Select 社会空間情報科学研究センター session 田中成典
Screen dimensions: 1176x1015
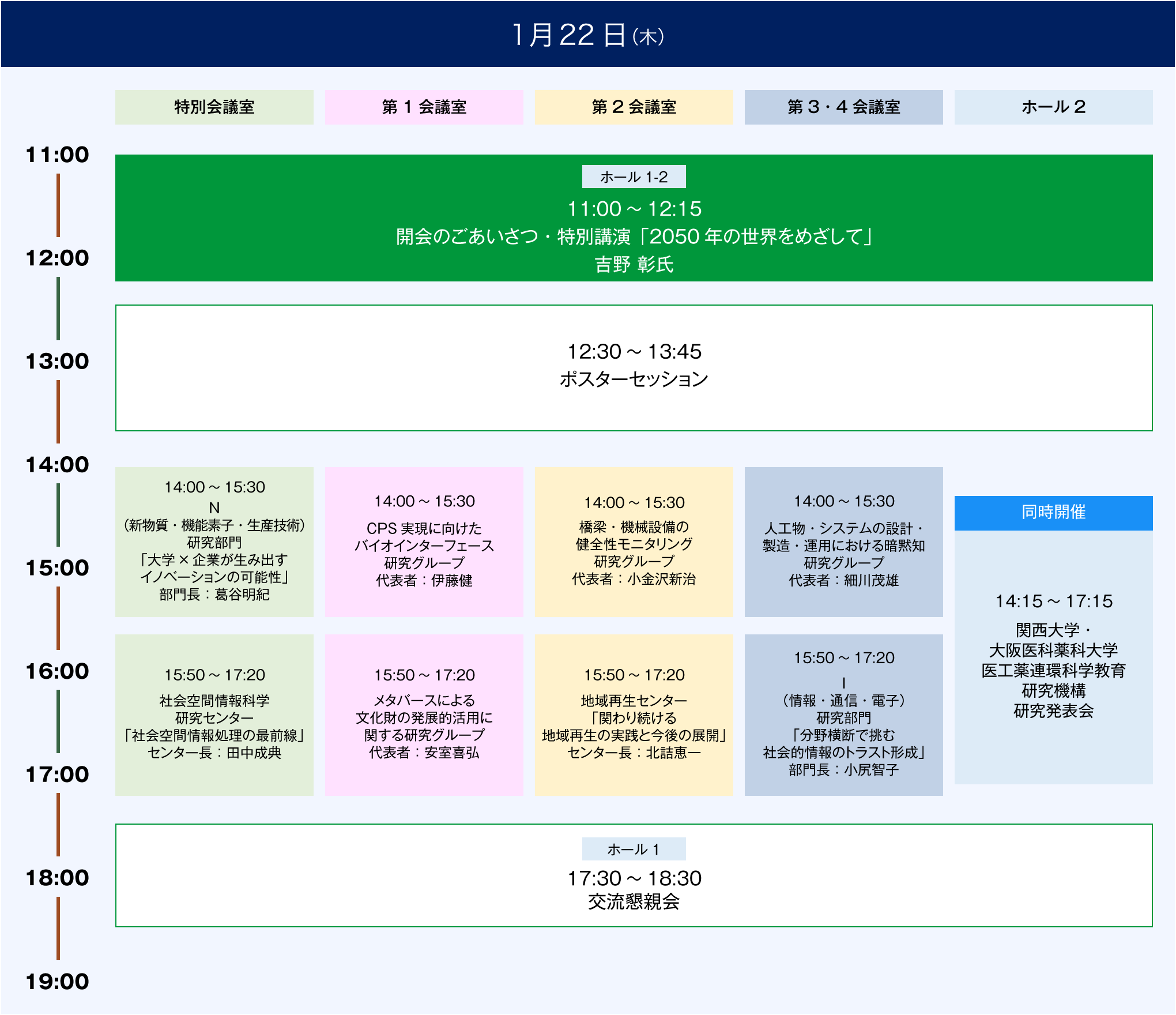pyautogui.click(x=214, y=715)
